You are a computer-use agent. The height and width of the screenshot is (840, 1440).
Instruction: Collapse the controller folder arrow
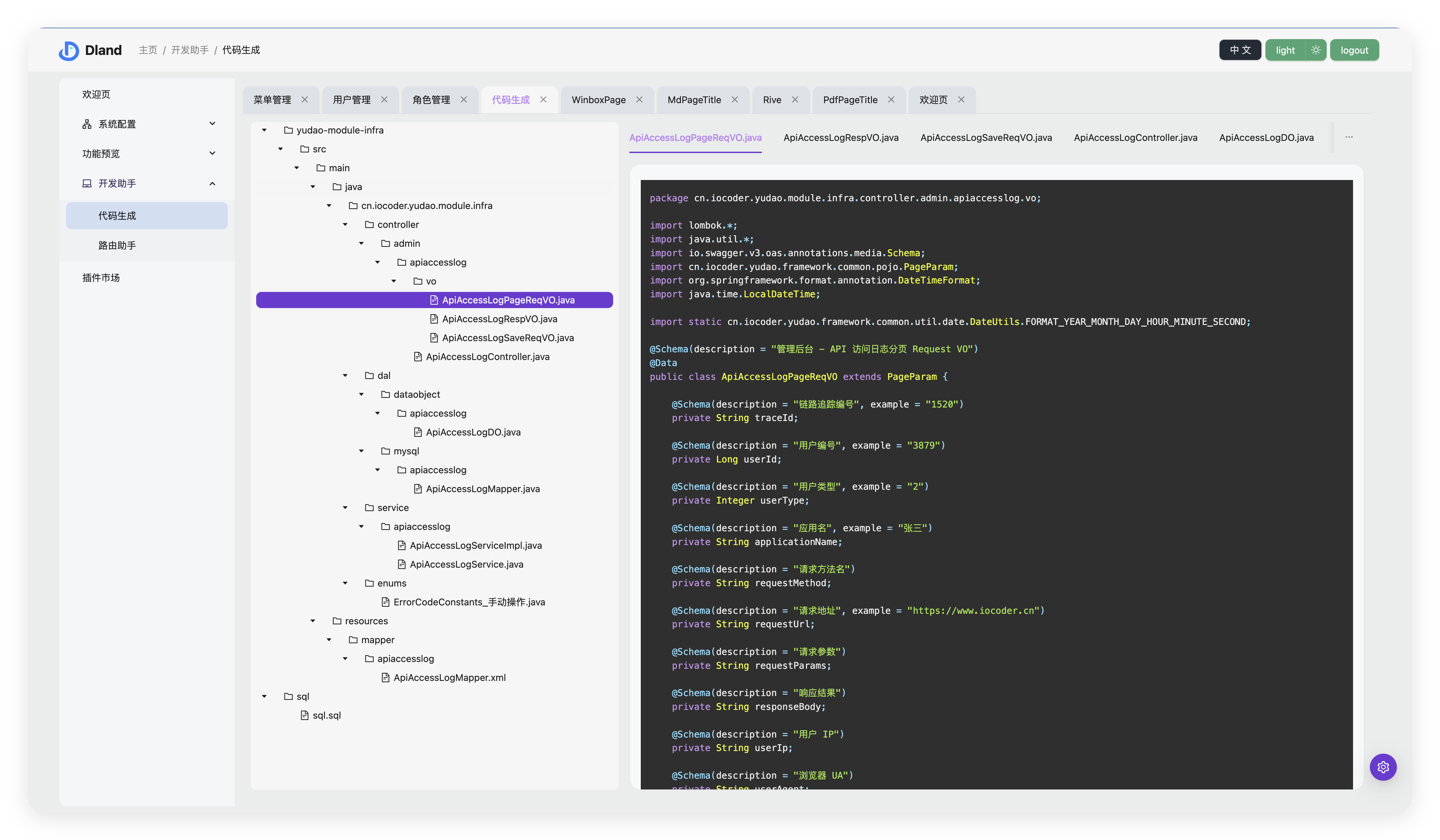tap(345, 224)
